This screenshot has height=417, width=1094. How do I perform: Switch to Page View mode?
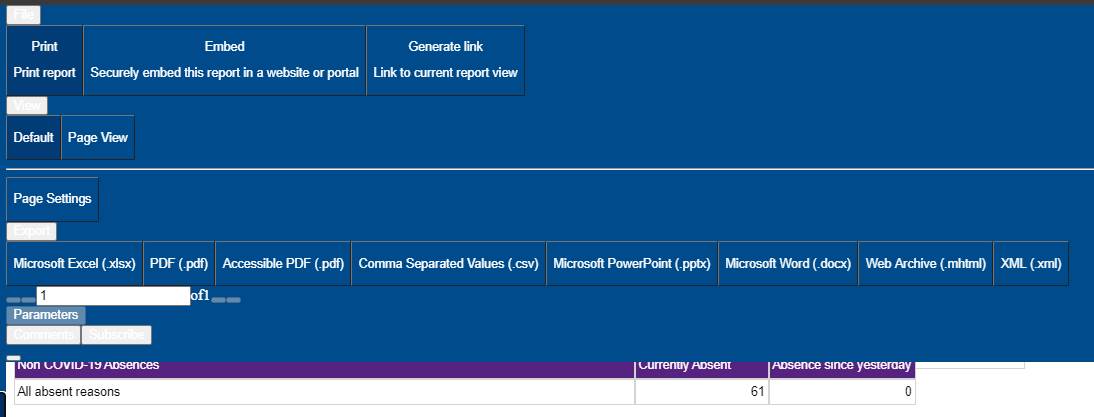point(98,137)
